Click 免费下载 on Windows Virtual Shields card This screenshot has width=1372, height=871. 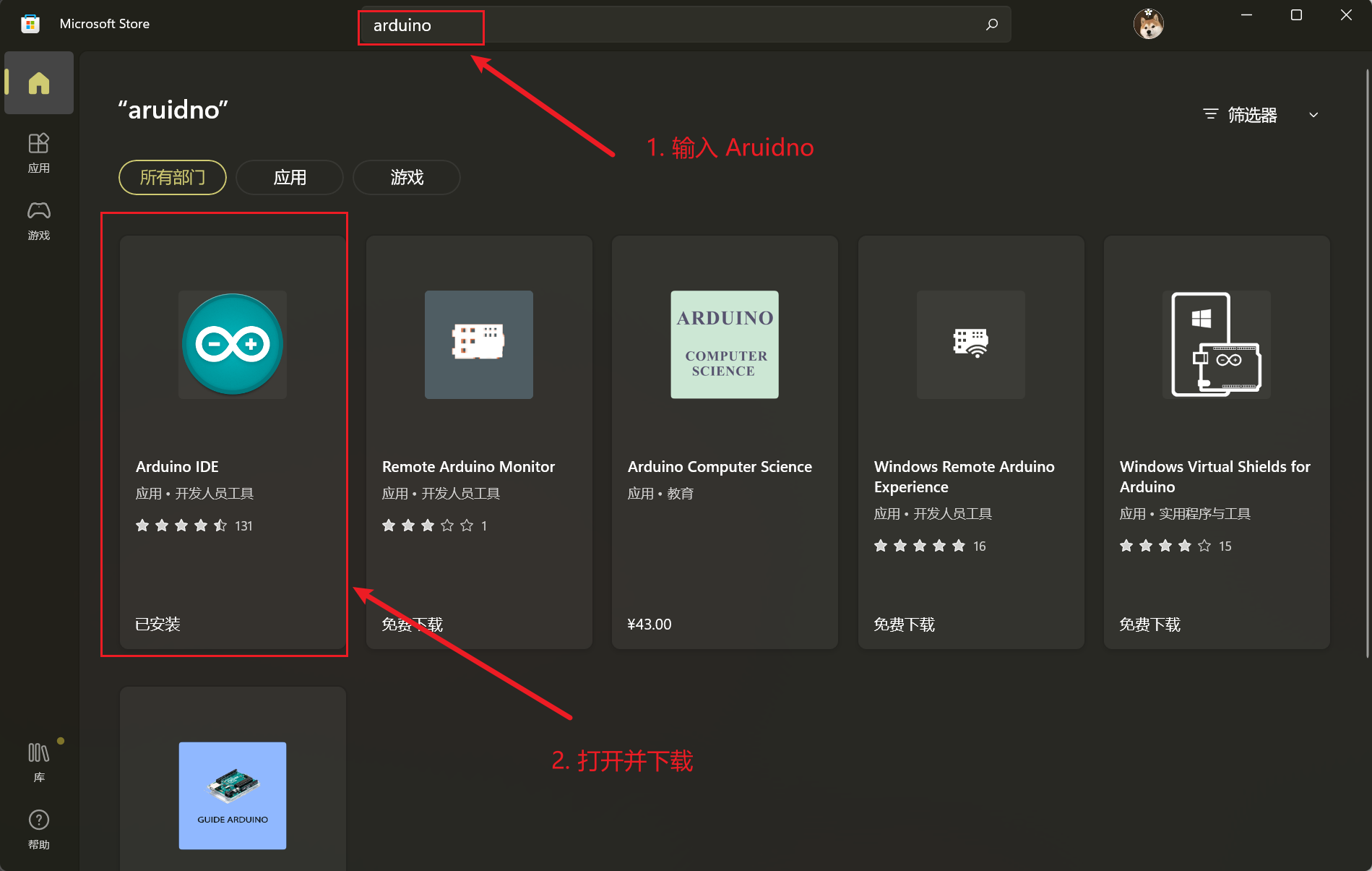click(x=1150, y=625)
